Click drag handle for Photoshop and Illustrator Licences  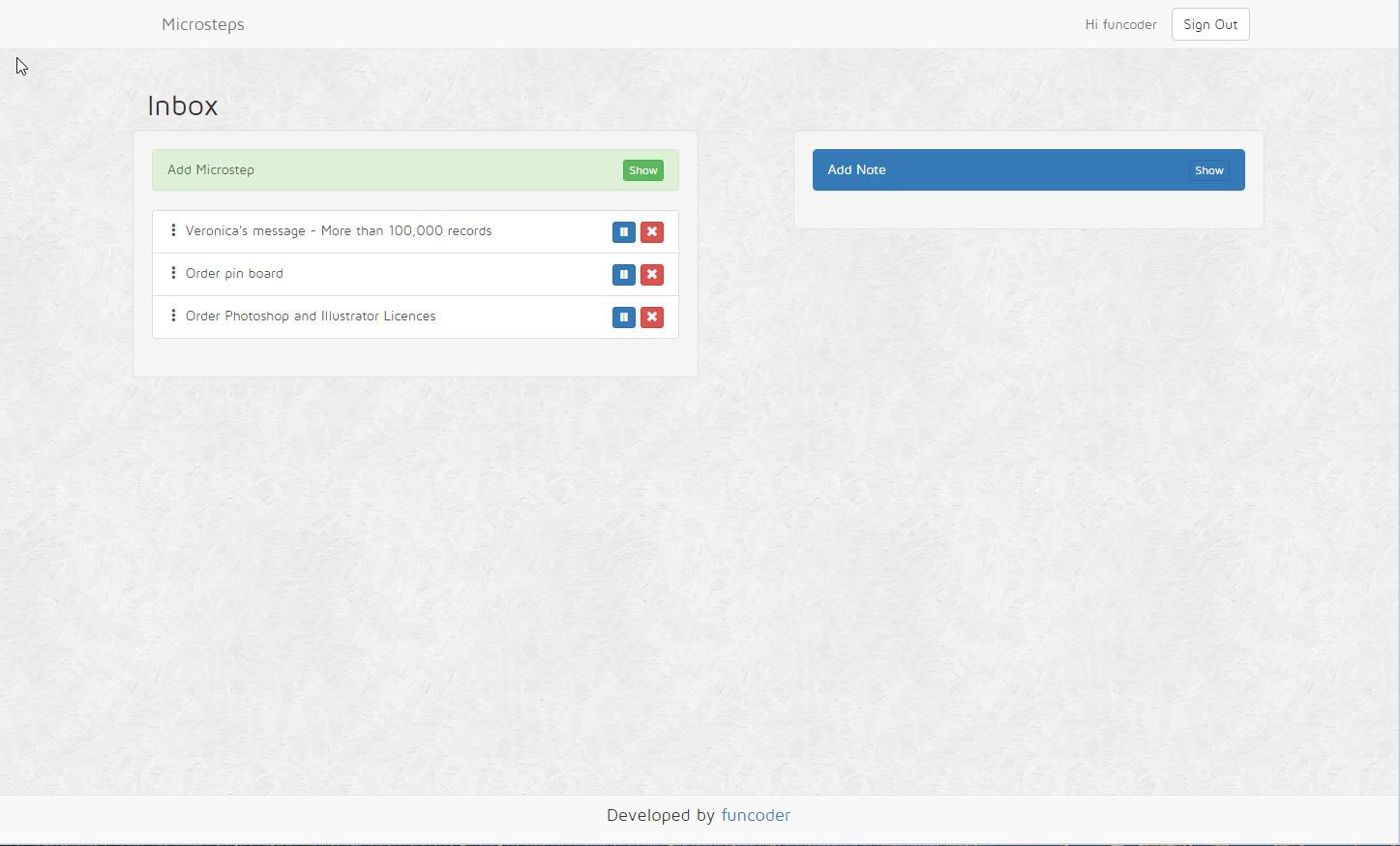[x=173, y=316]
